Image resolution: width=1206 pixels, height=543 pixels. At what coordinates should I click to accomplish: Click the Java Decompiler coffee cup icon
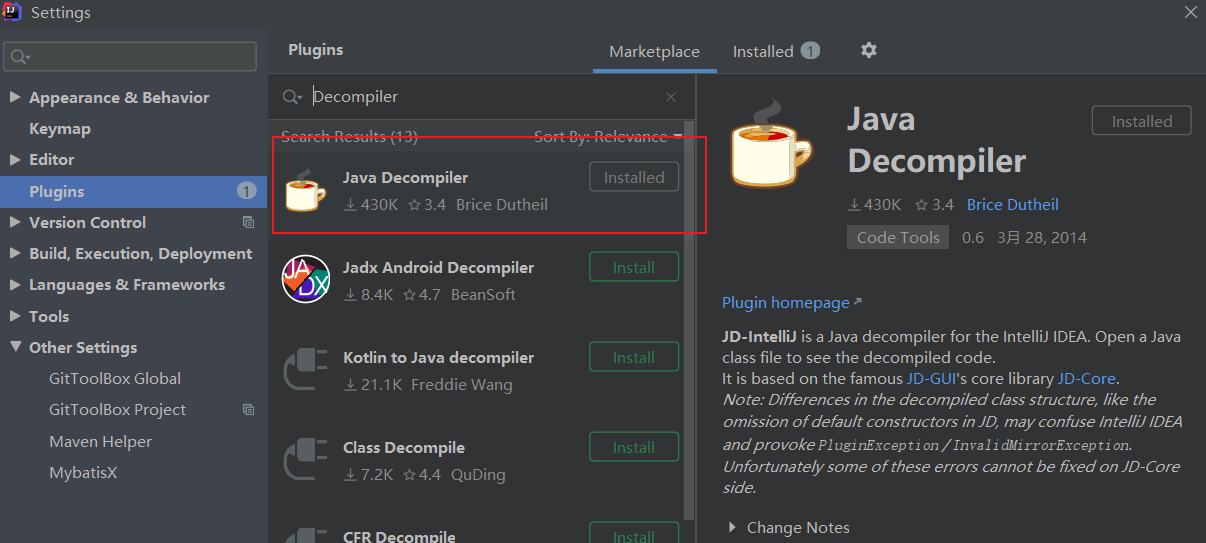pyautogui.click(x=305, y=190)
